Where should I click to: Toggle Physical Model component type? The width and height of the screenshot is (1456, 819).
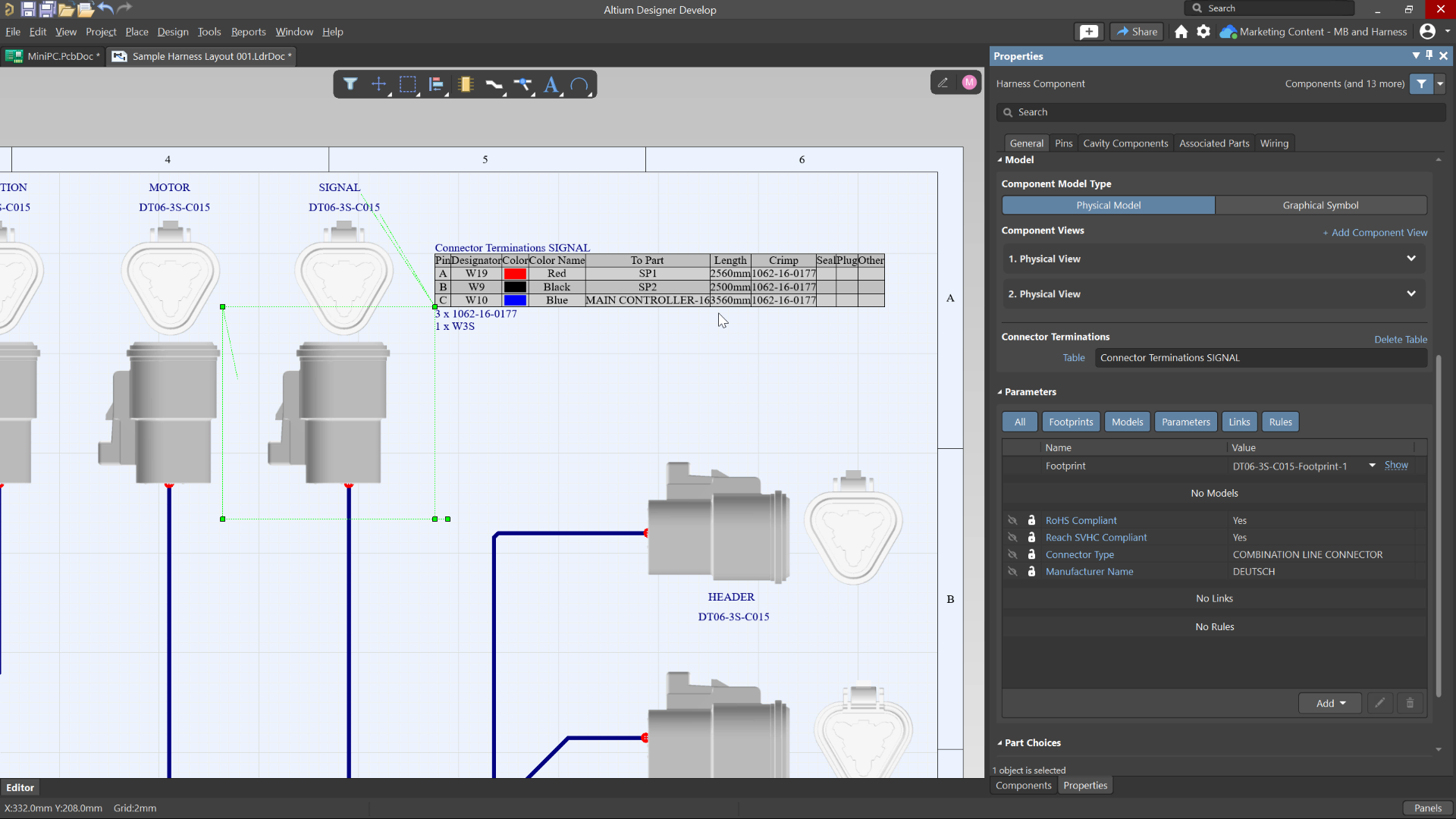[1108, 206]
